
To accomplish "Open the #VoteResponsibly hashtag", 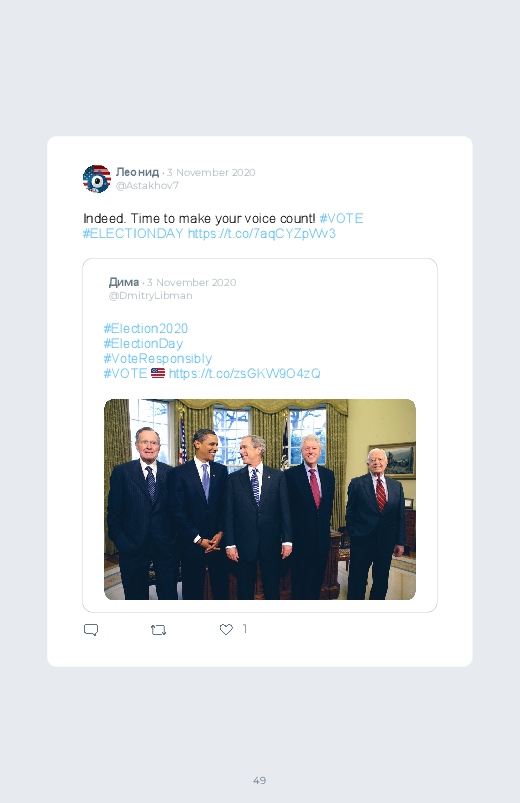I will 158,358.
